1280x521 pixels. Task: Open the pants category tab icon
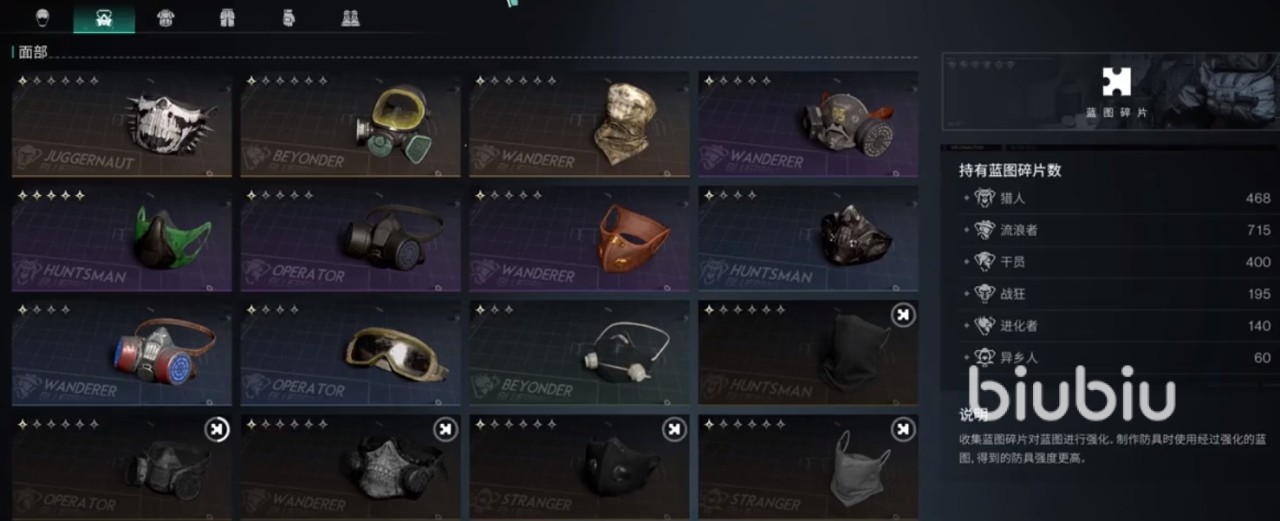(x=227, y=18)
